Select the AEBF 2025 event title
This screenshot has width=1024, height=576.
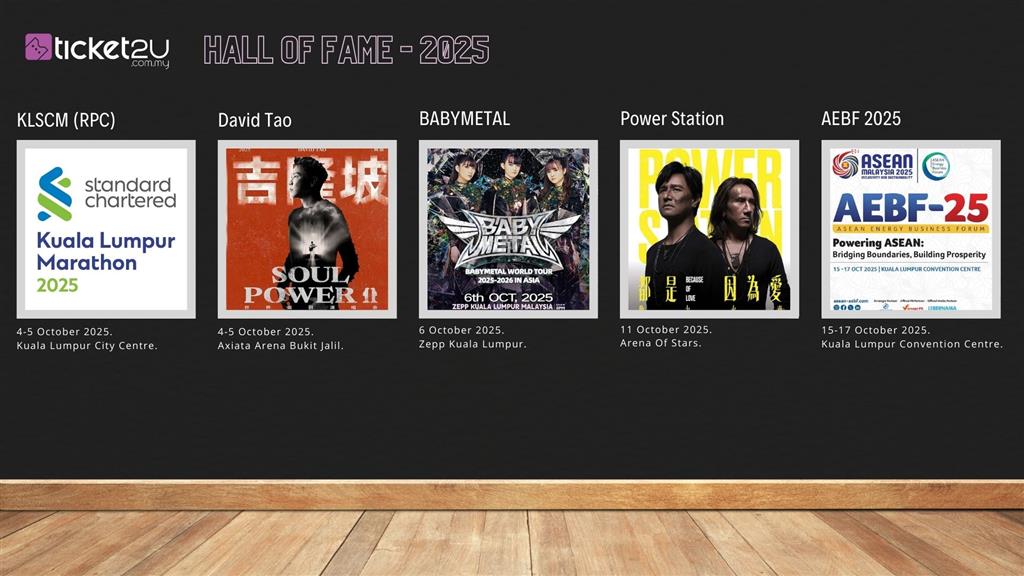[x=861, y=119]
